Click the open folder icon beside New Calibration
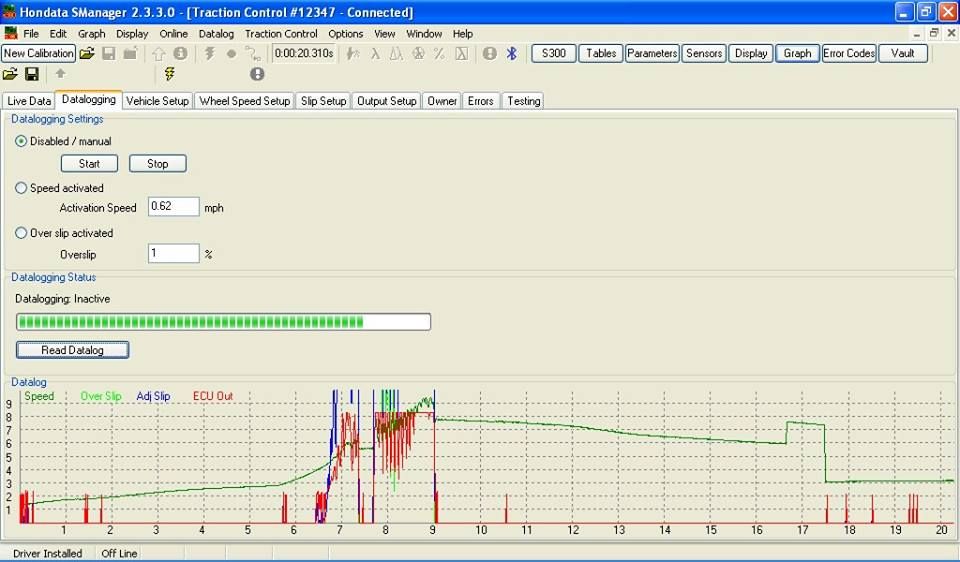This screenshot has width=960, height=562. (87, 54)
